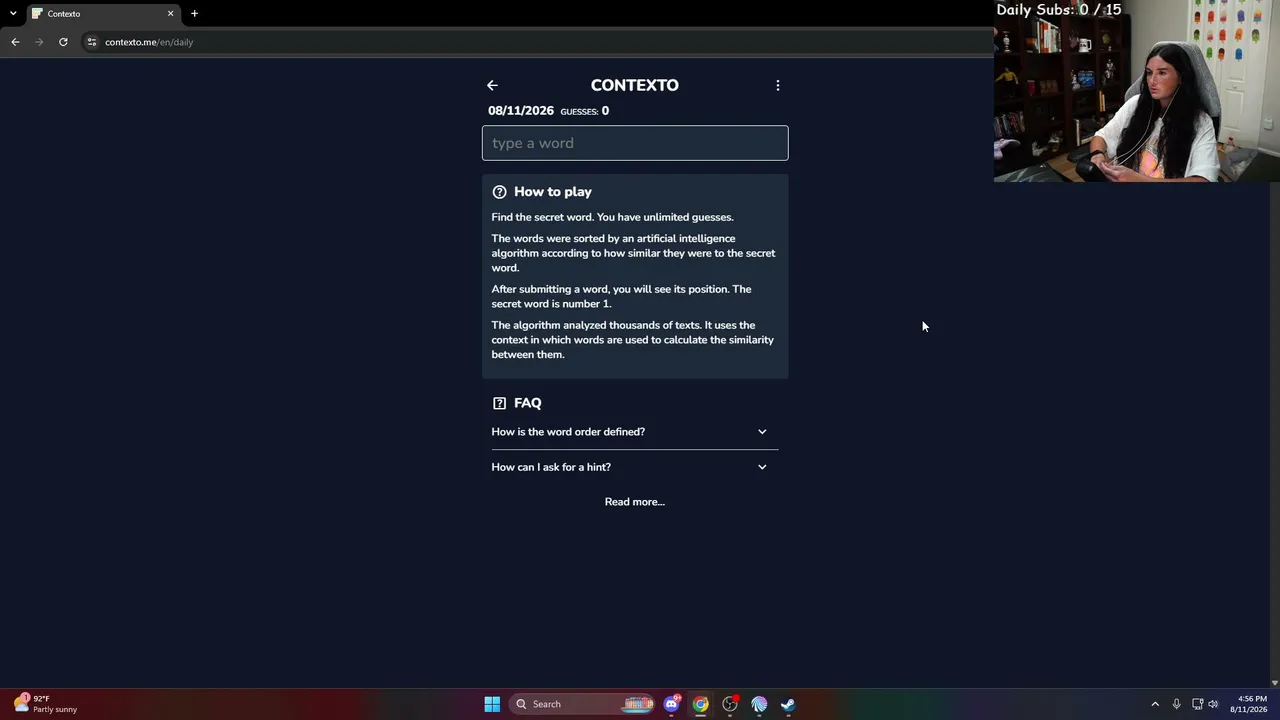
Task: Open Discord from the taskbar
Action: tap(671, 704)
